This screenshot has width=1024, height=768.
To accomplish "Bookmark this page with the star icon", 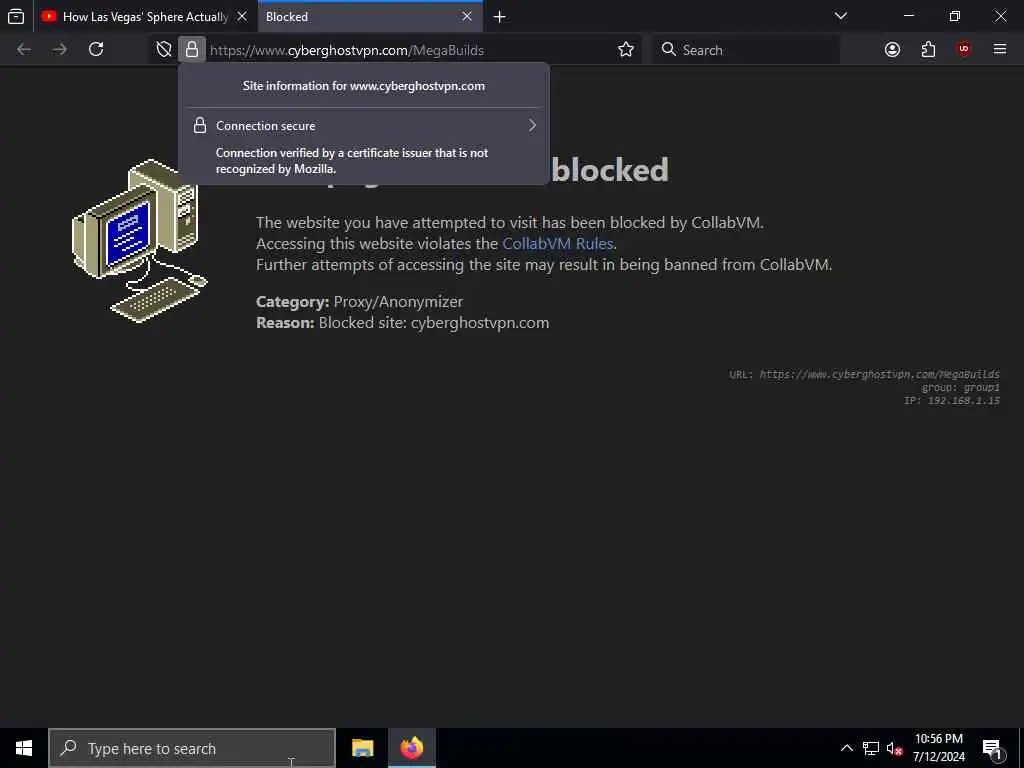I will 626,50.
